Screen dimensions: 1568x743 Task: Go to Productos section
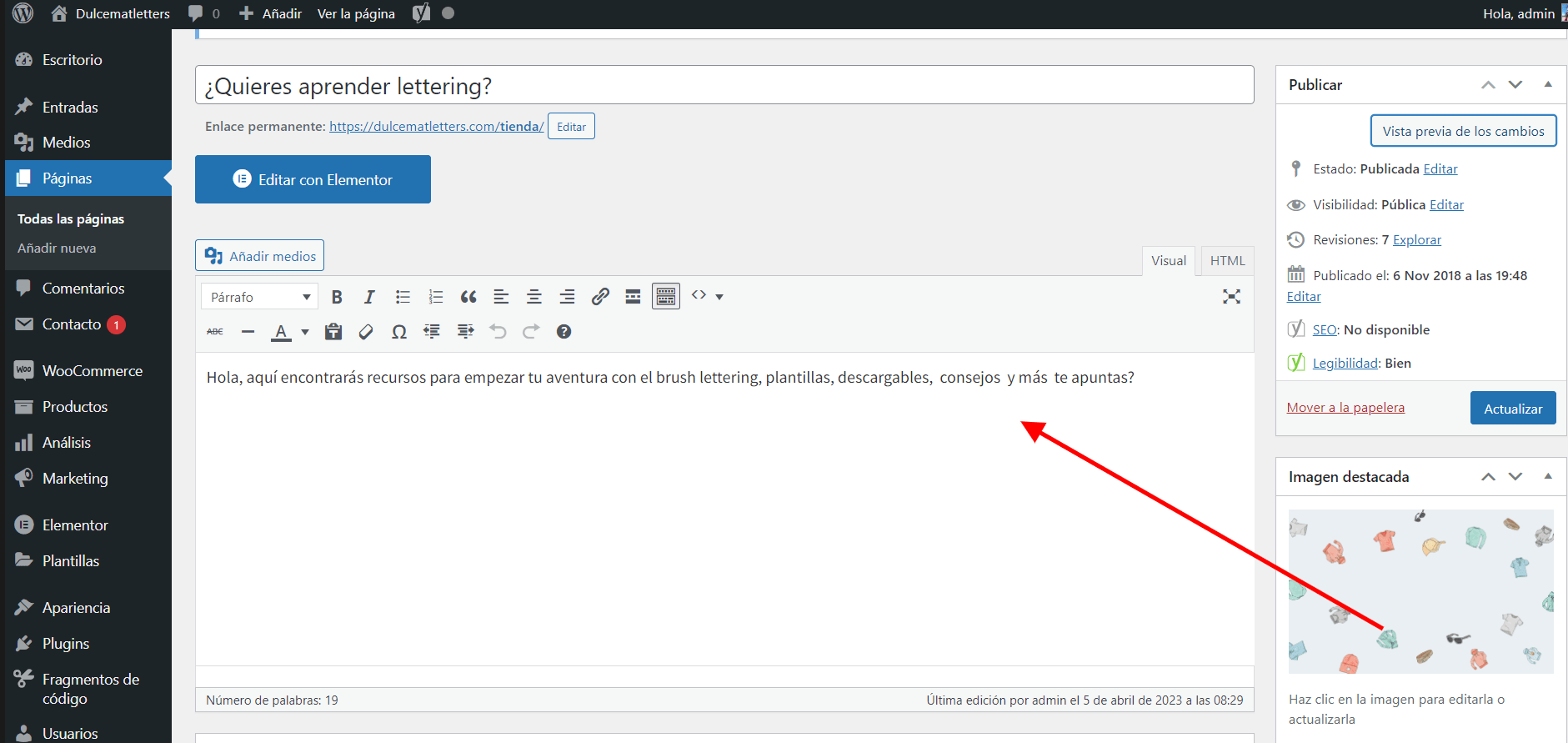[75, 407]
